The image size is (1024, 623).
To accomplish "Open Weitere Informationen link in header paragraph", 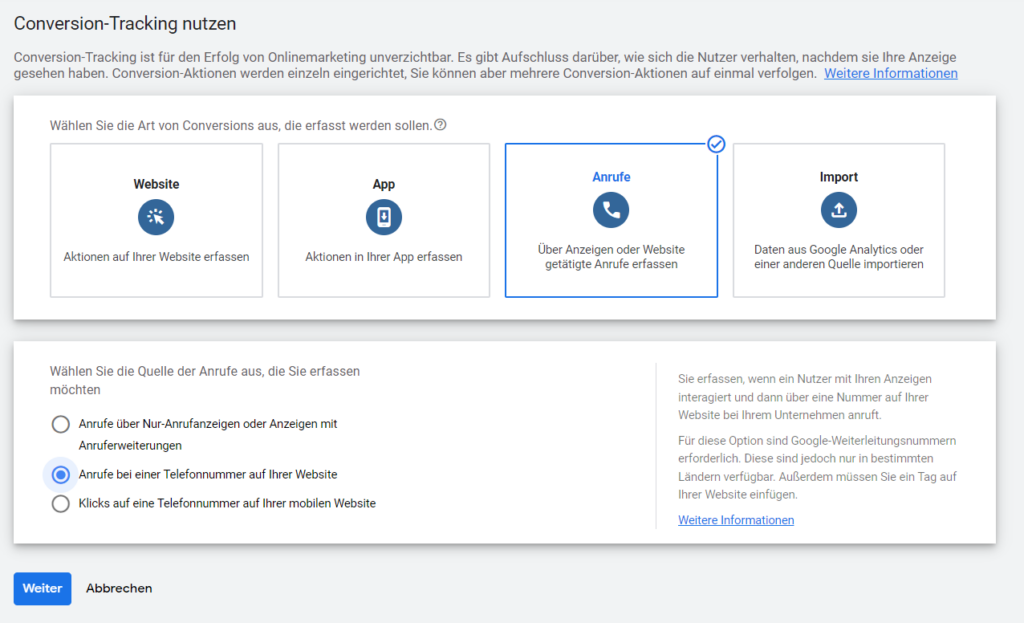I will [891, 73].
